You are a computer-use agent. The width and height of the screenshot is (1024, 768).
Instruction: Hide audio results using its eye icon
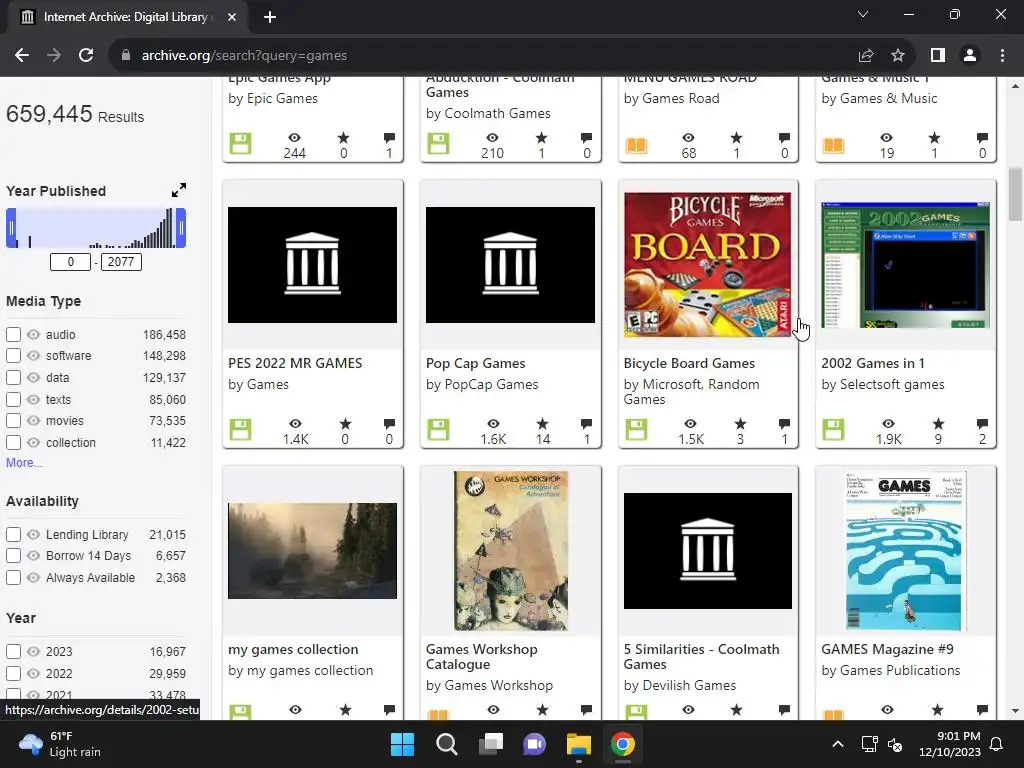click(x=33, y=334)
